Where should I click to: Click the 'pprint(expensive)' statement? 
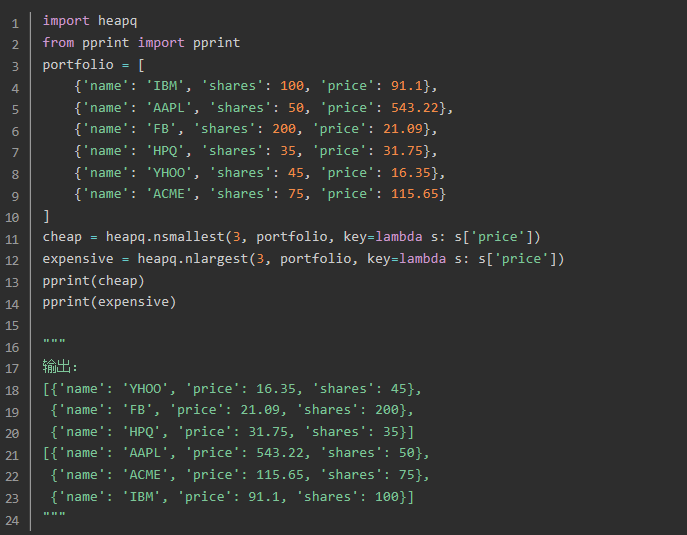click(109, 302)
